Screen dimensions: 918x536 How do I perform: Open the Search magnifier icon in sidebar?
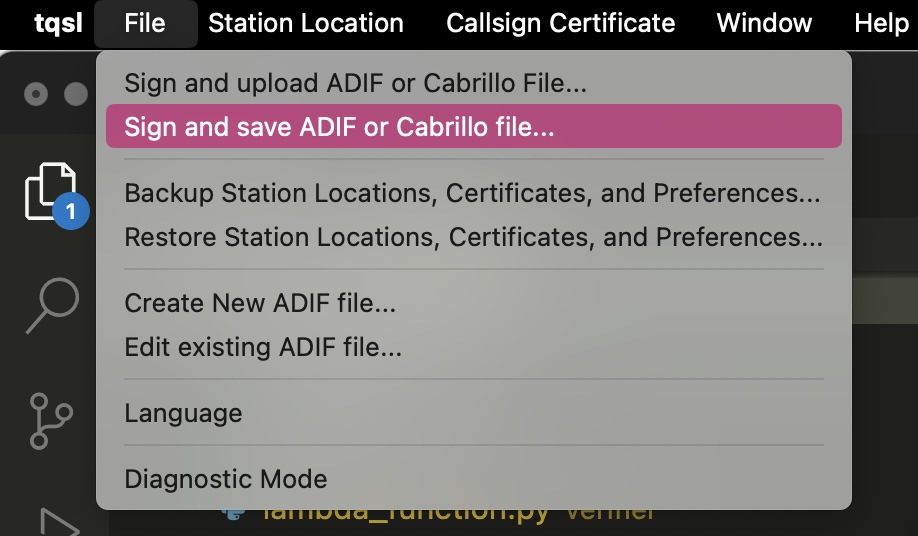[53, 305]
